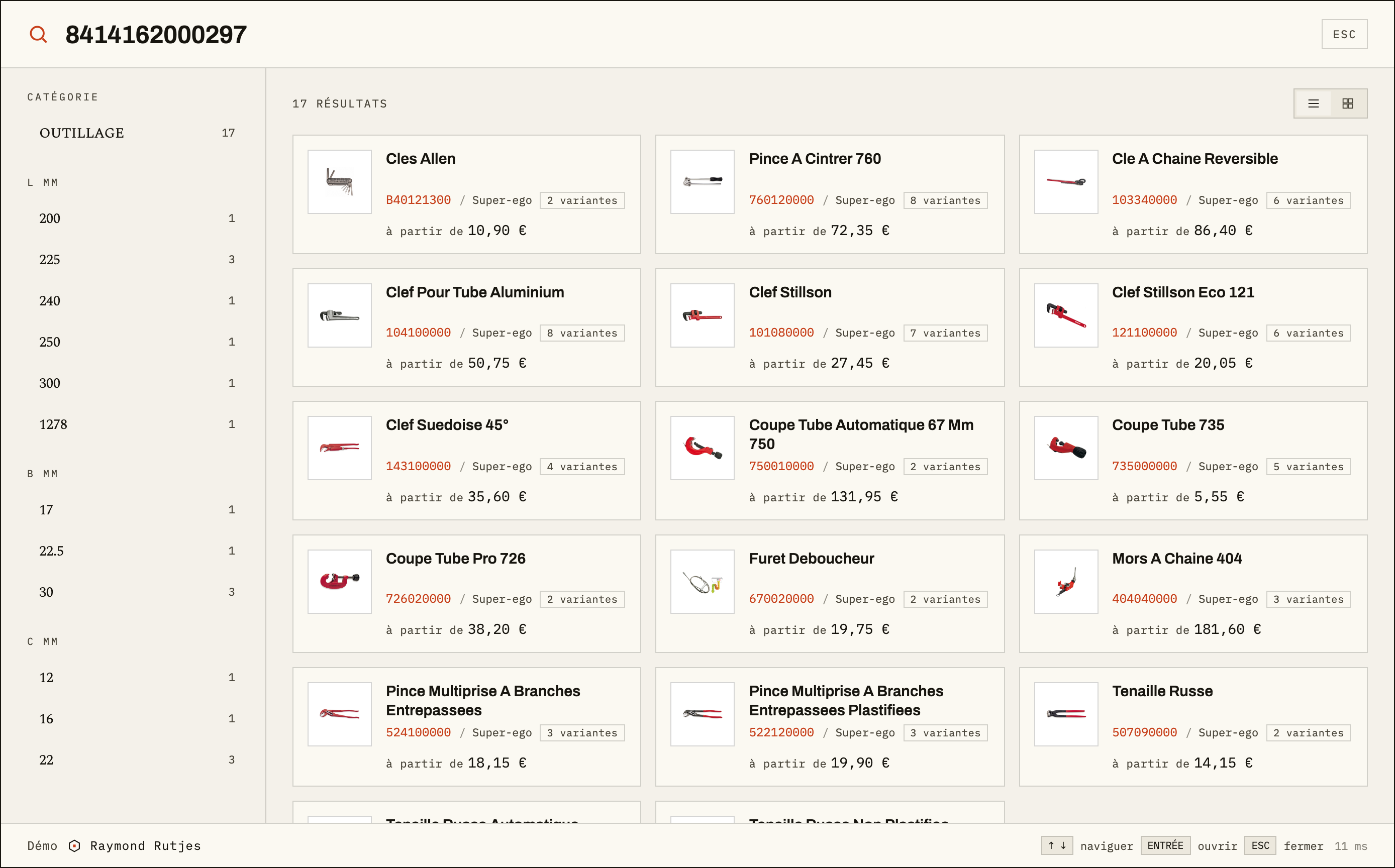Click the Démo label in footer
1395x868 pixels.
pos(43,845)
